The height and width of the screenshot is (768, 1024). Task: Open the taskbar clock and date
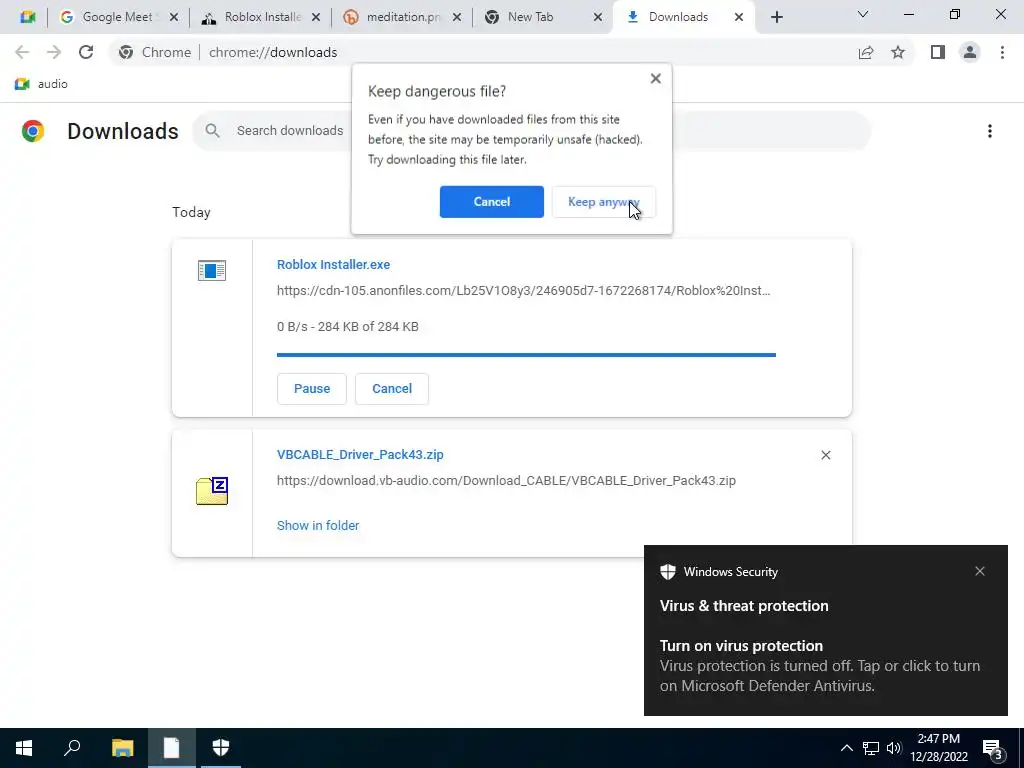pos(938,748)
